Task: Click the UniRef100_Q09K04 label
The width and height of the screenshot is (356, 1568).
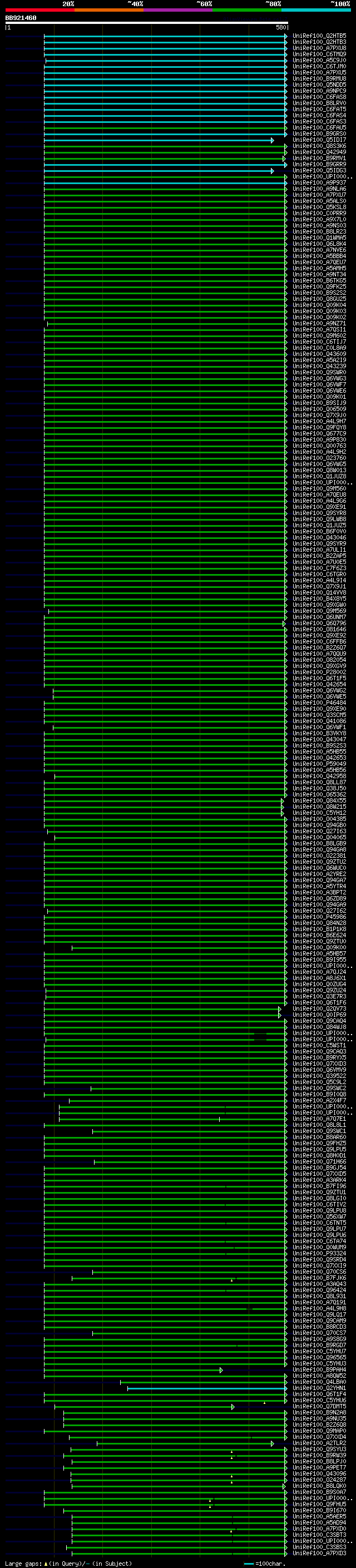Action: (x=319, y=305)
